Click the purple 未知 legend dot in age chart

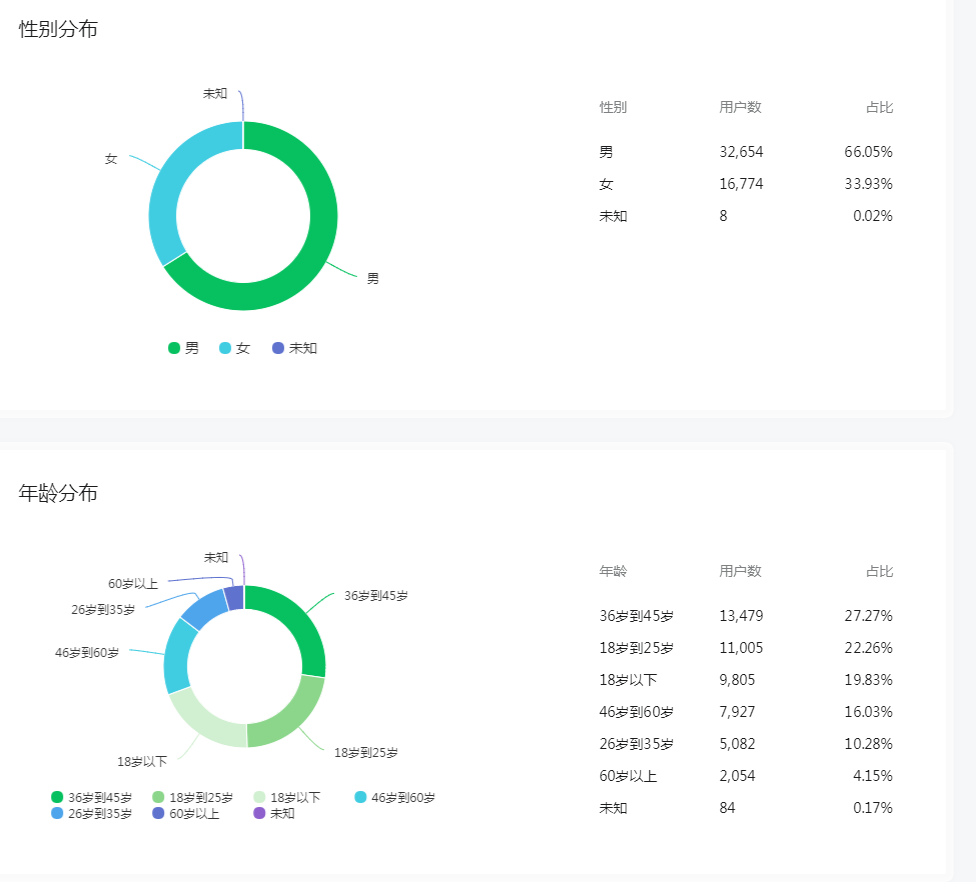click(260, 813)
